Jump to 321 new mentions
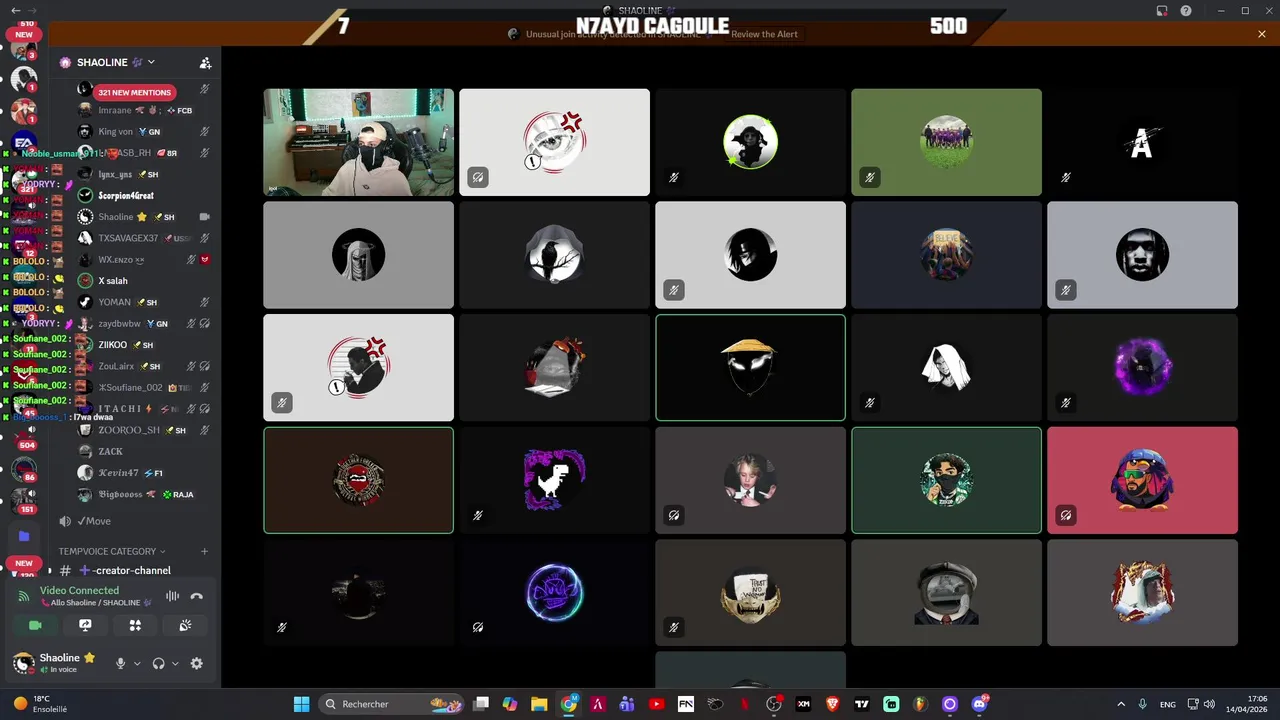Viewport: 1280px width, 720px height. click(135, 92)
